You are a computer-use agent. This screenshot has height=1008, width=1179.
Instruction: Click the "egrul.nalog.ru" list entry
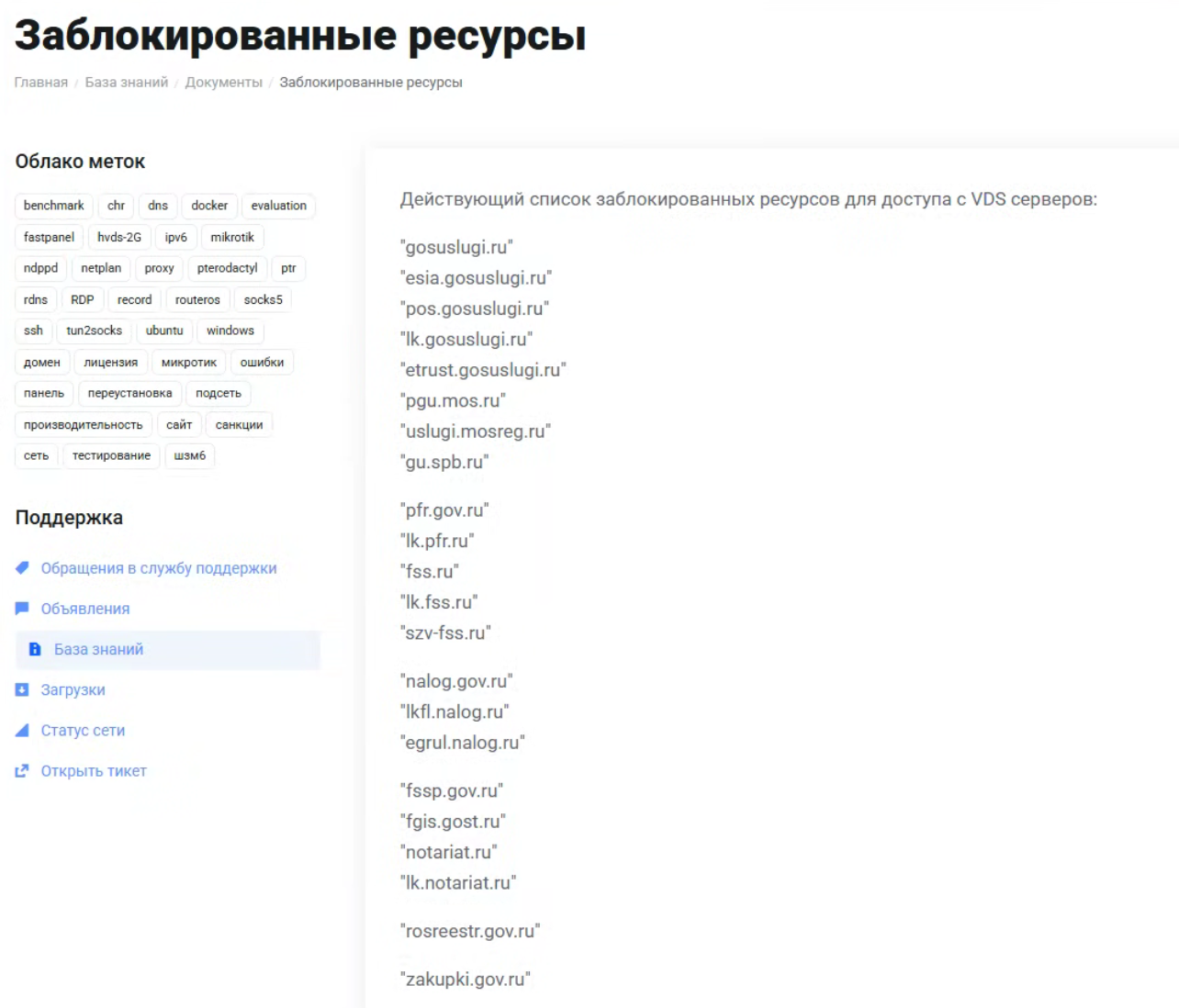coord(463,743)
